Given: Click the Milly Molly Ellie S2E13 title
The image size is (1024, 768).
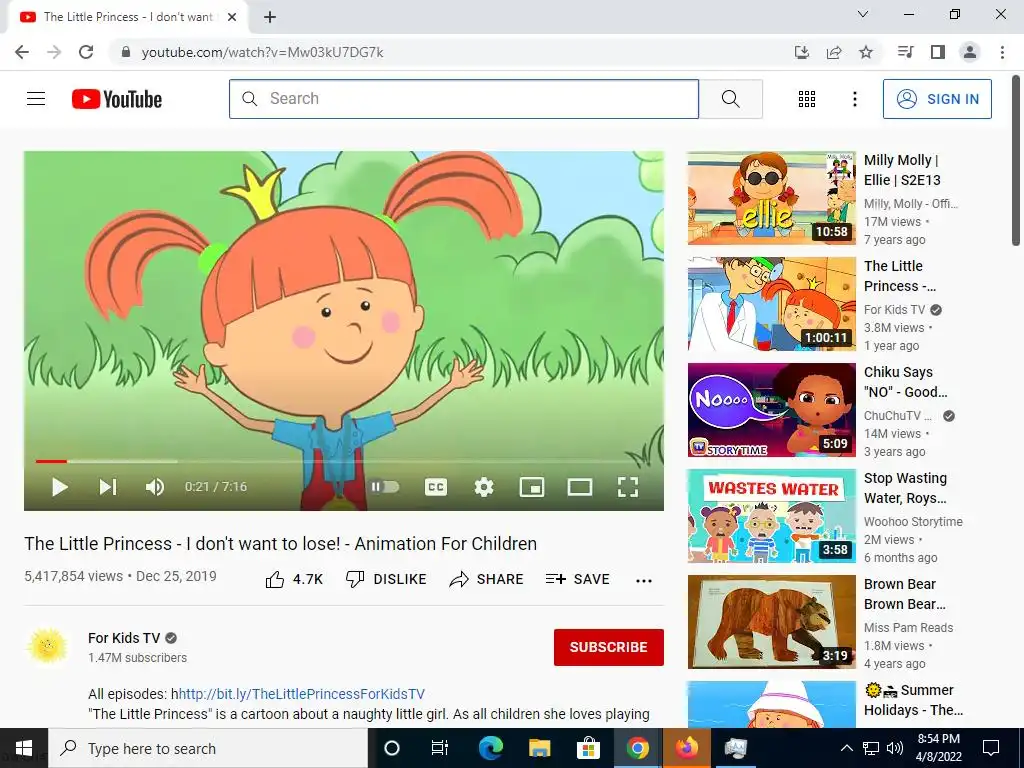Looking at the screenshot, I should pyautogui.click(x=903, y=170).
